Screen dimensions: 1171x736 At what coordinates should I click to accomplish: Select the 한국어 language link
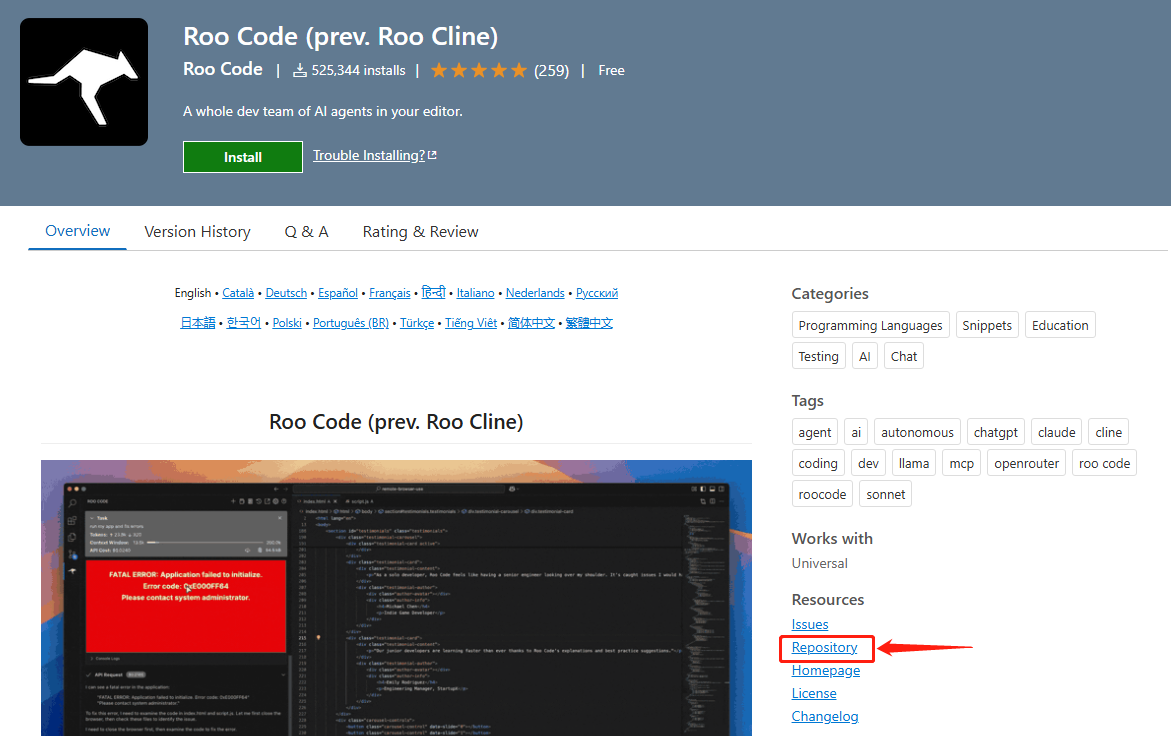coord(243,322)
